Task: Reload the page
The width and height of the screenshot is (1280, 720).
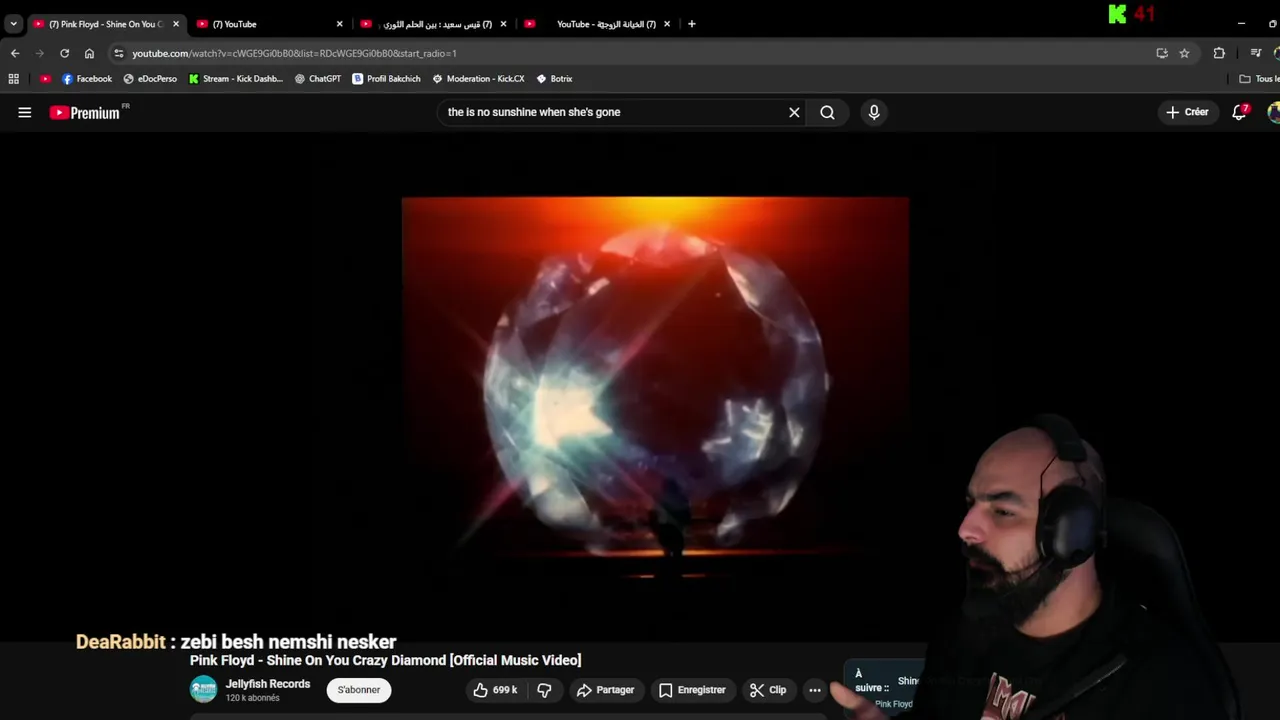Action: coord(64,53)
